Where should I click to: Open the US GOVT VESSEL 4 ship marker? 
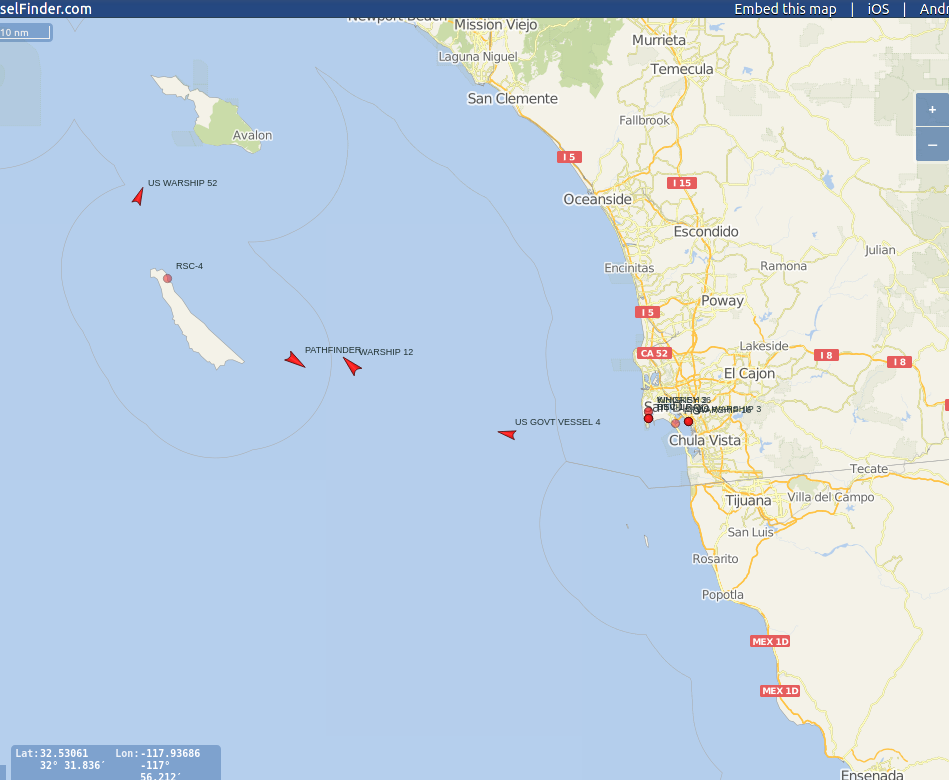[507, 434]
